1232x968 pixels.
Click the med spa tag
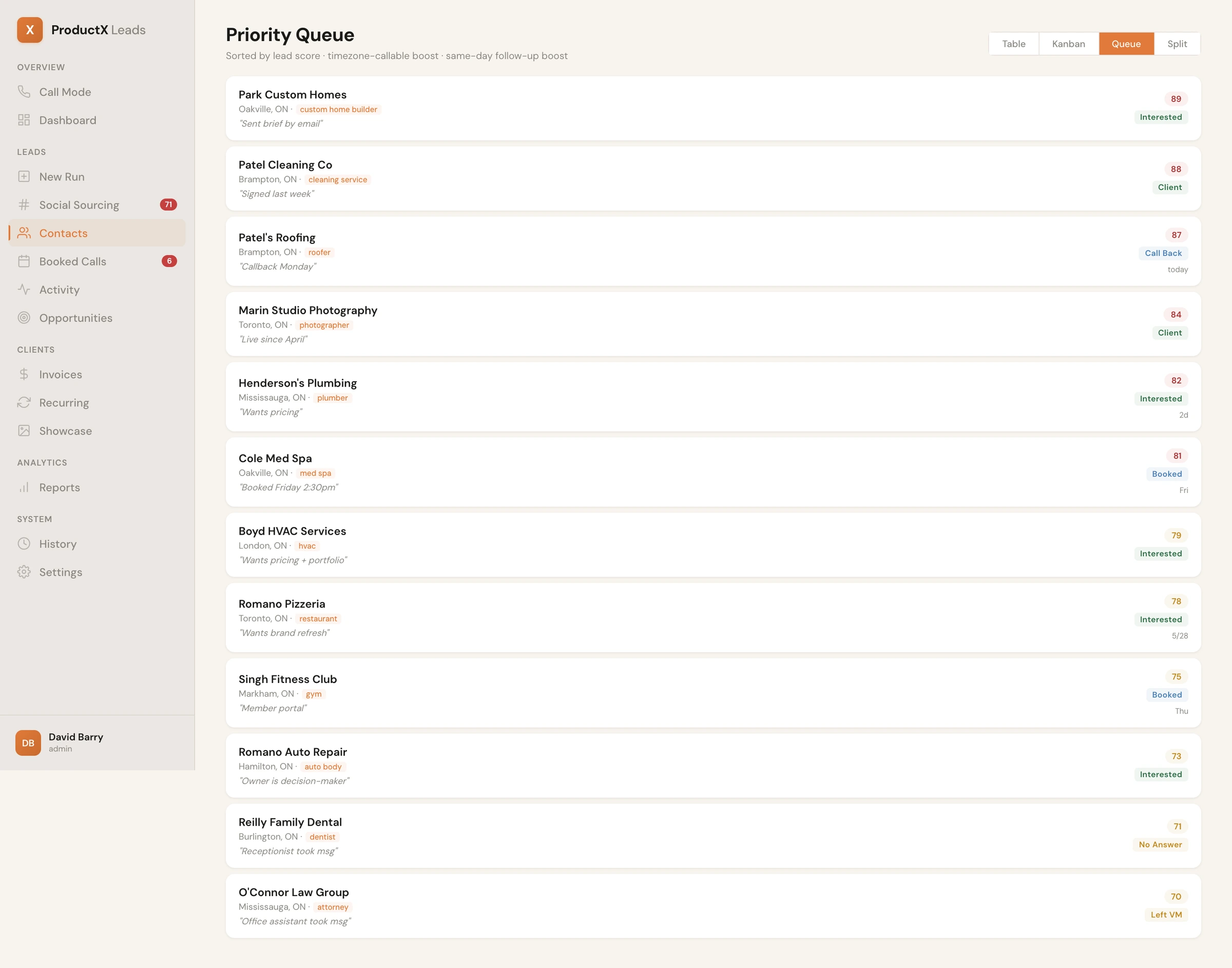(x=316, y=473)
